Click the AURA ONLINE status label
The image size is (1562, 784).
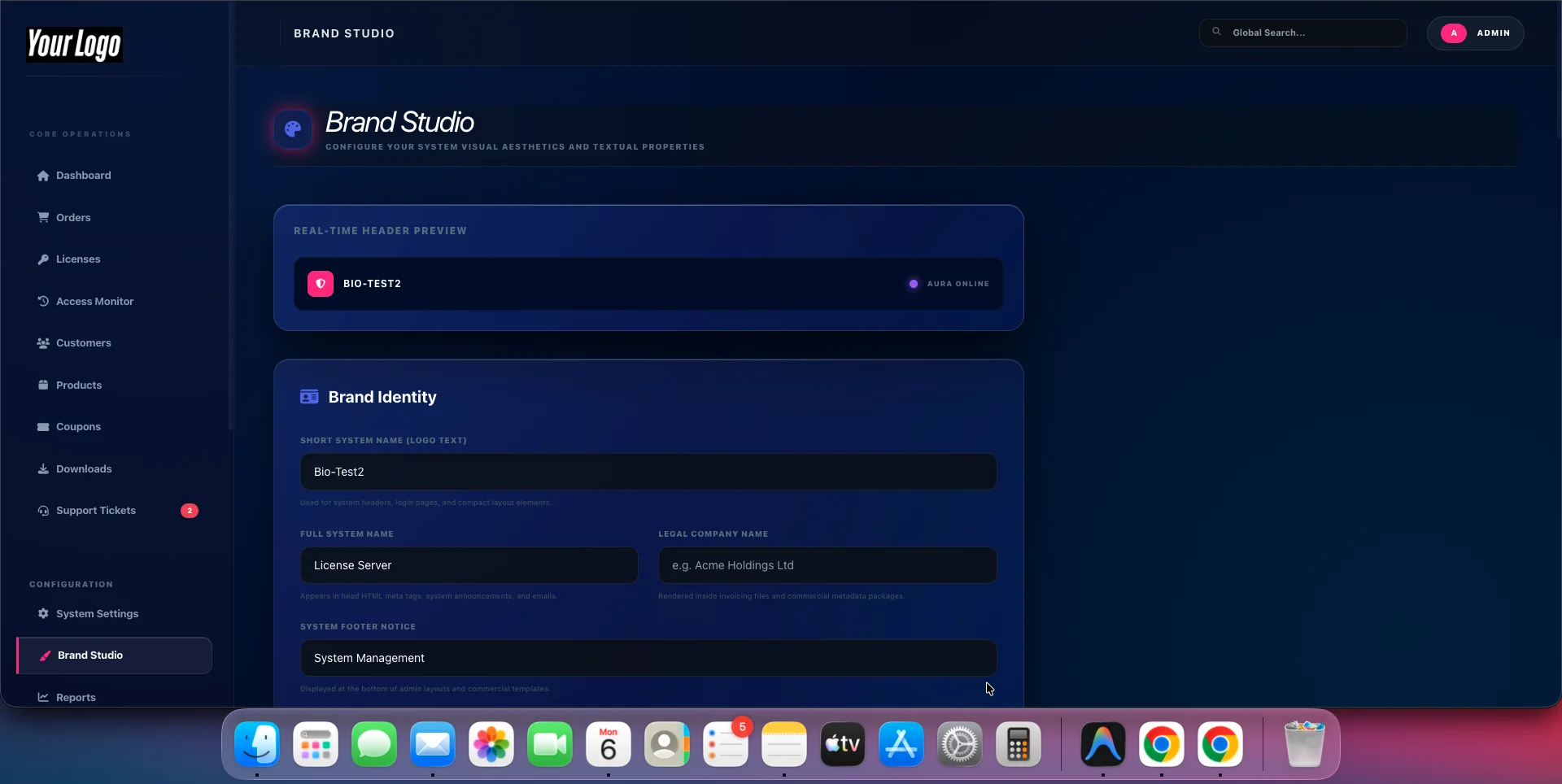[x=958, y=284]
